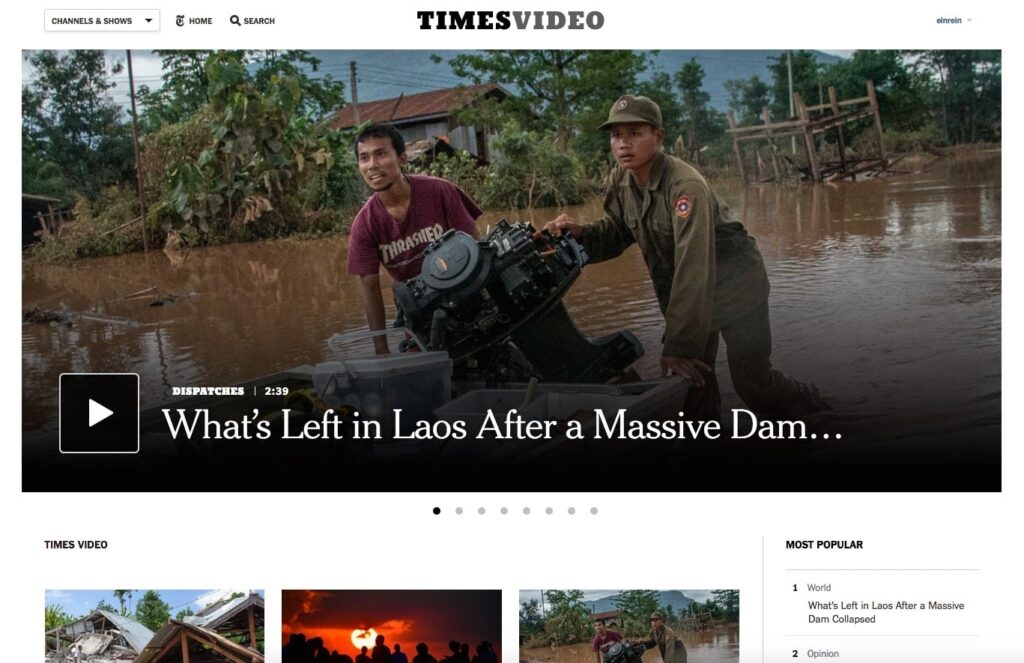This screenshot has height=663, width=1024.
Task: Click the World category in Most Popular
Action: coord(819,588)
